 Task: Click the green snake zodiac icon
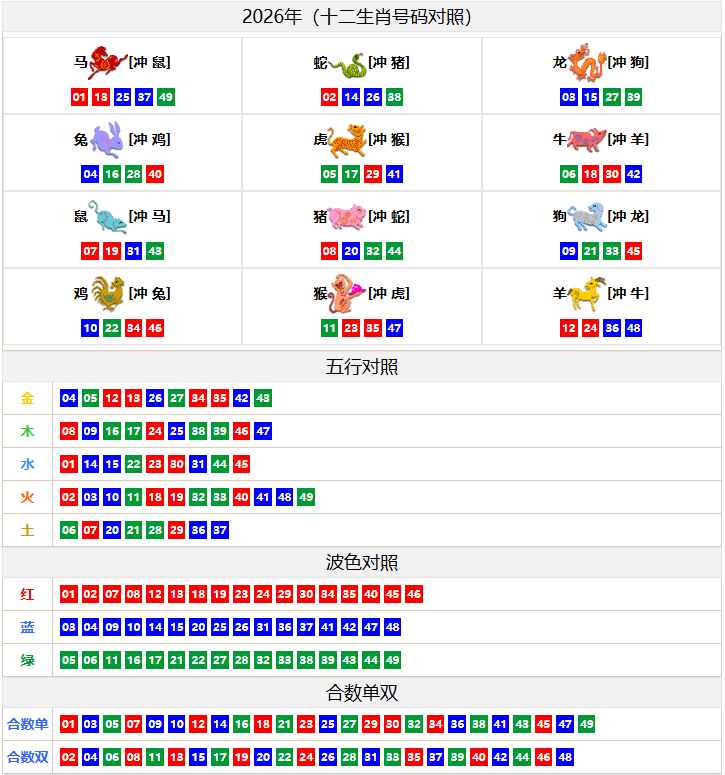(347, 65)
